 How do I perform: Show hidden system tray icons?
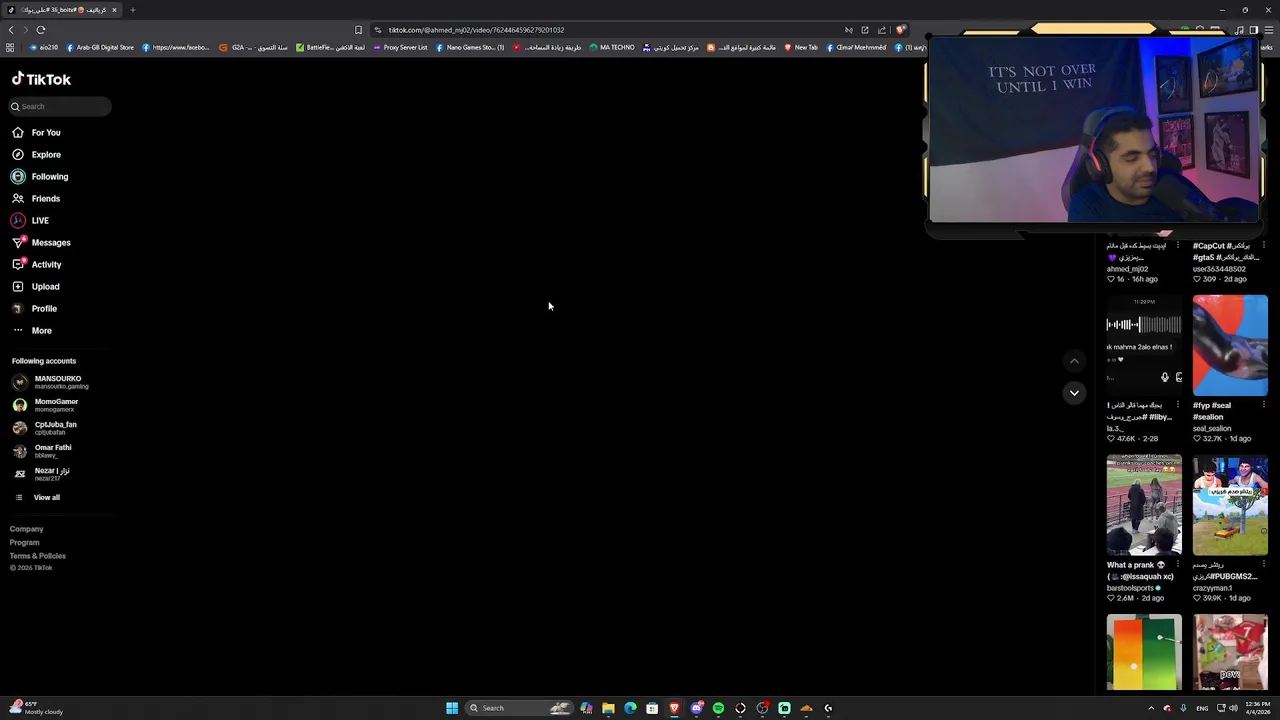1151,708
